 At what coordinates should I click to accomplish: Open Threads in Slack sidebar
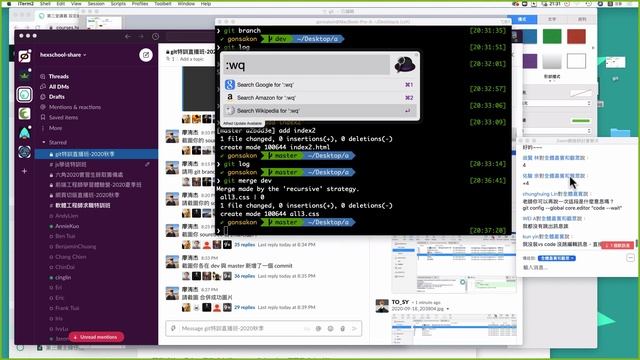pyautogui.click(x=59, y=76)
